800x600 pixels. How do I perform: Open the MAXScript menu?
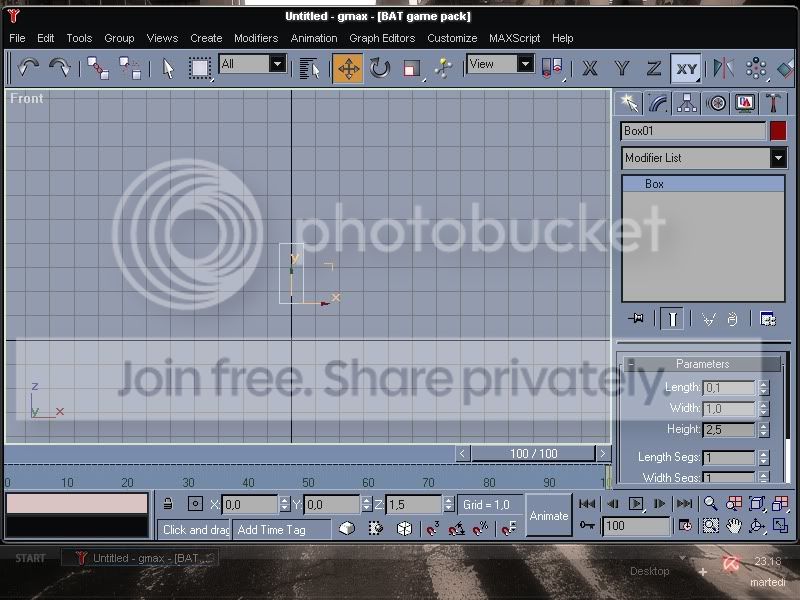[x=514, y=38]
